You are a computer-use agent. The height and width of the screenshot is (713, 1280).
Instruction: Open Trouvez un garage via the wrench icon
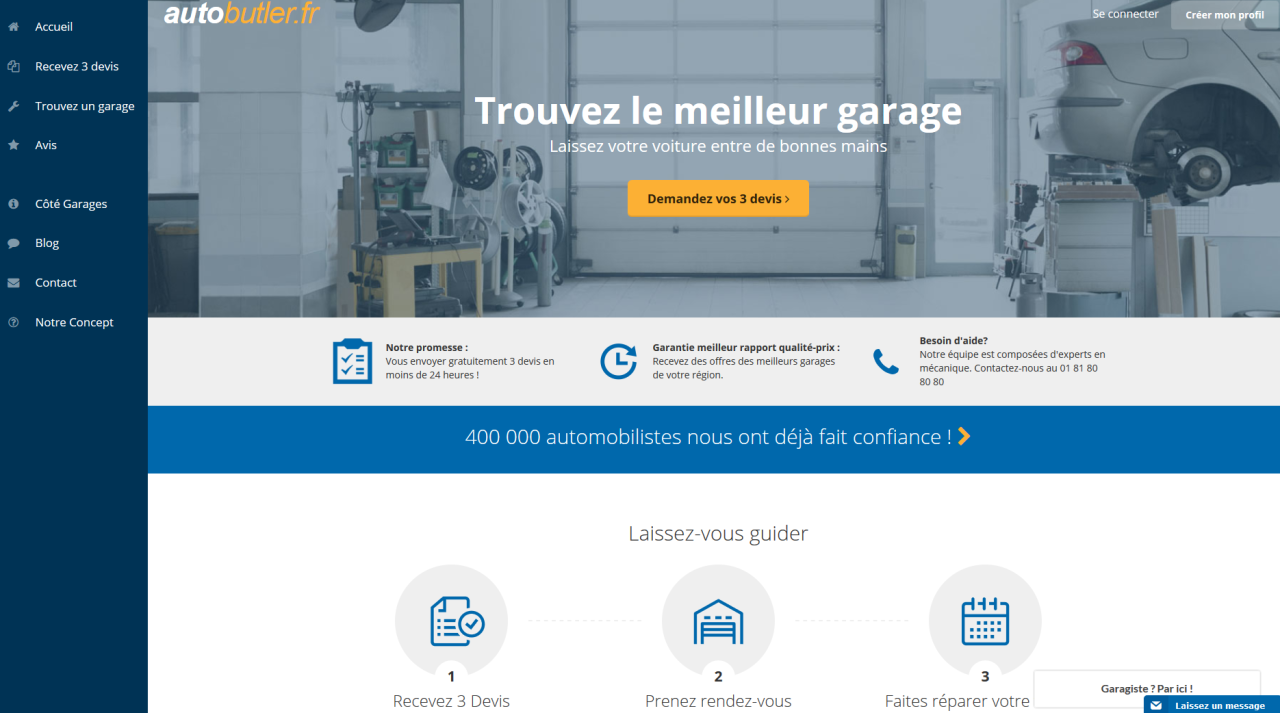pos(11,105)
